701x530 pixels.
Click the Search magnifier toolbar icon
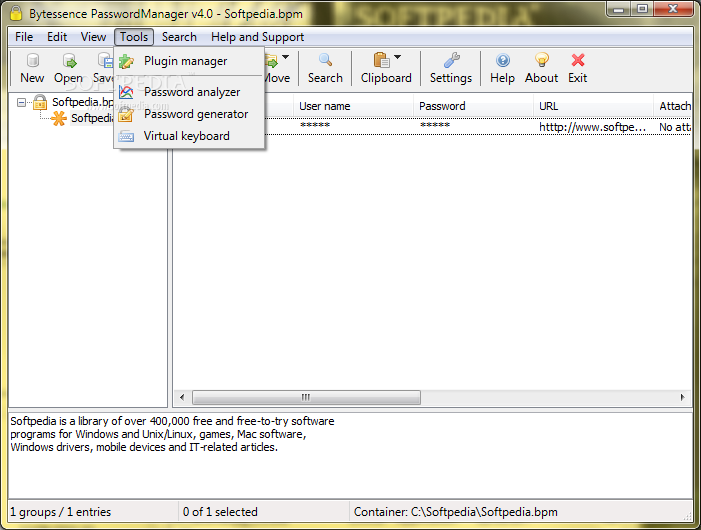[325, 60]
